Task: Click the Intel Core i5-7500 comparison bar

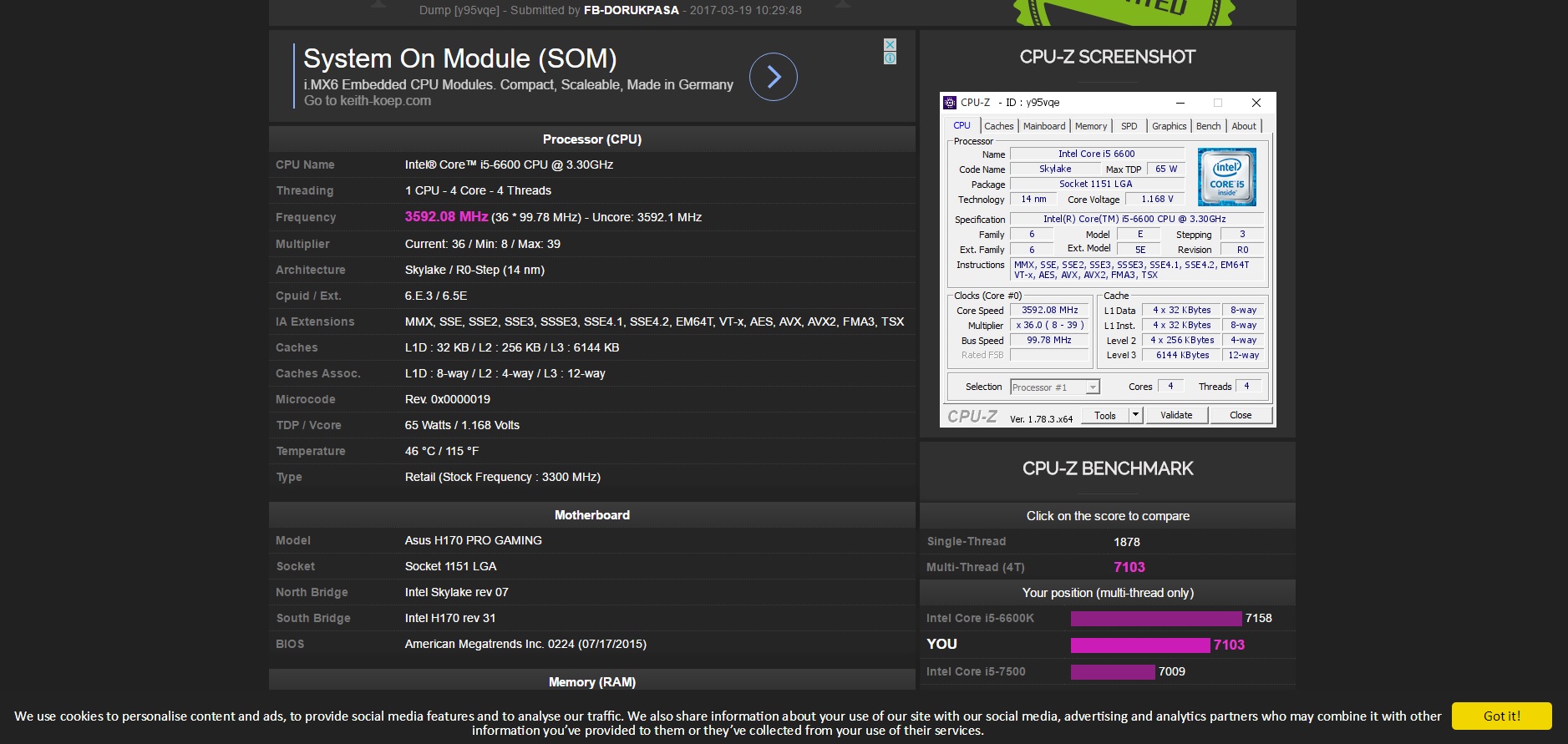Action: (x=1113, y=671)
